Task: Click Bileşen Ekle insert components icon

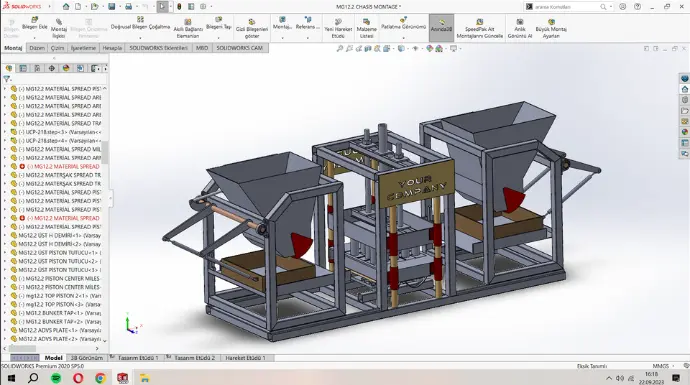Action: click(x=34, y=20)
